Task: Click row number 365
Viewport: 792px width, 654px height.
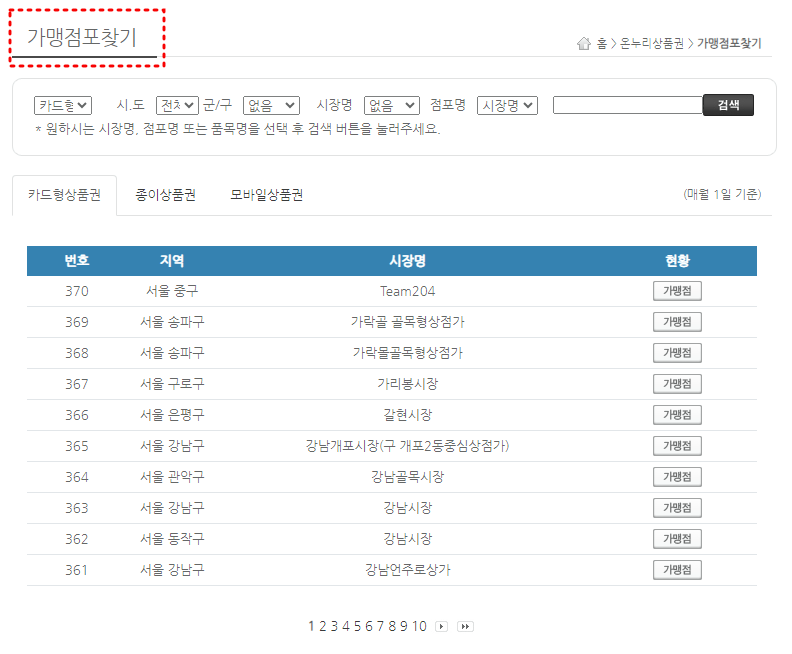Action: (x=77, y=446)
